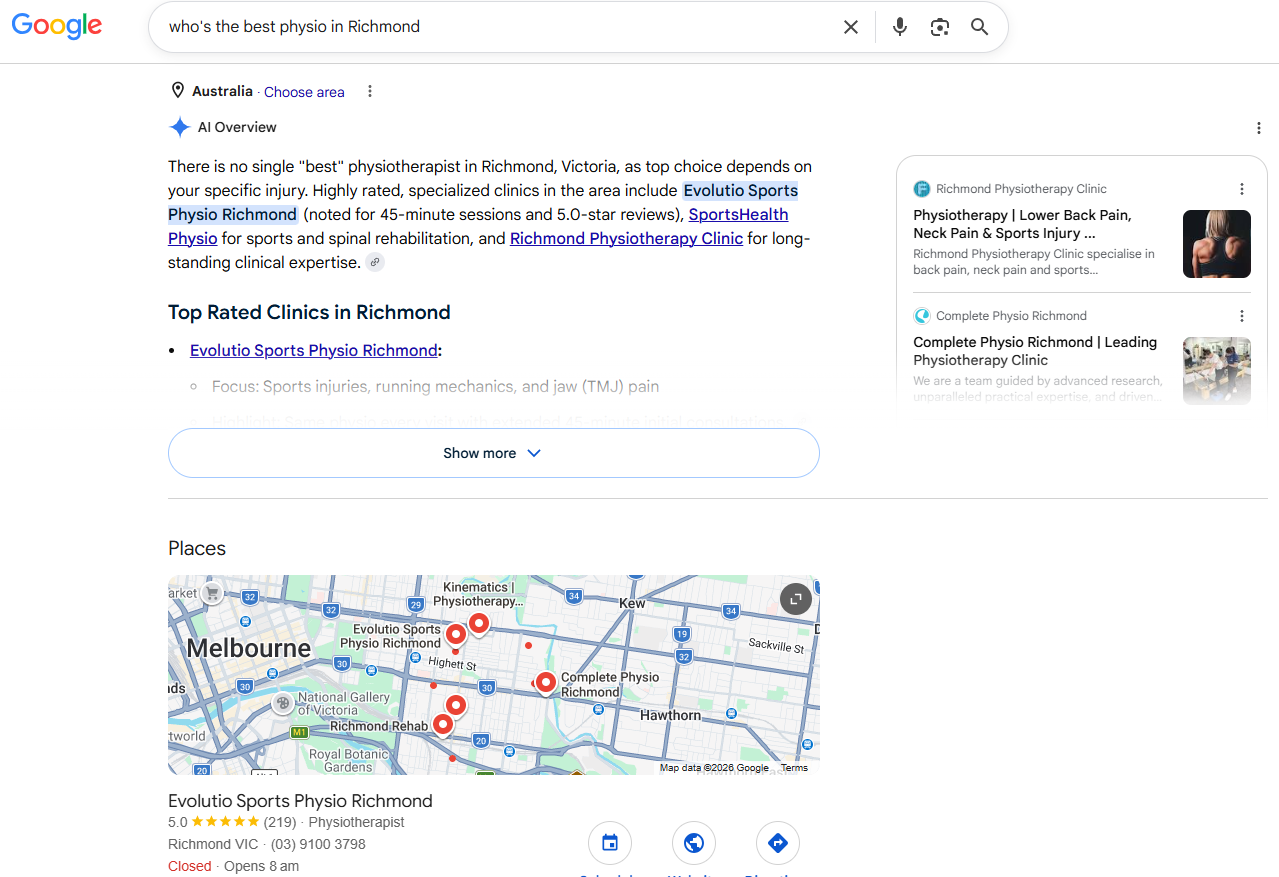Click the Complete Physio Richmond favicon
The height and width of the screenshot is (877, 1279).
pyautogui.click(x=922, y=316)
